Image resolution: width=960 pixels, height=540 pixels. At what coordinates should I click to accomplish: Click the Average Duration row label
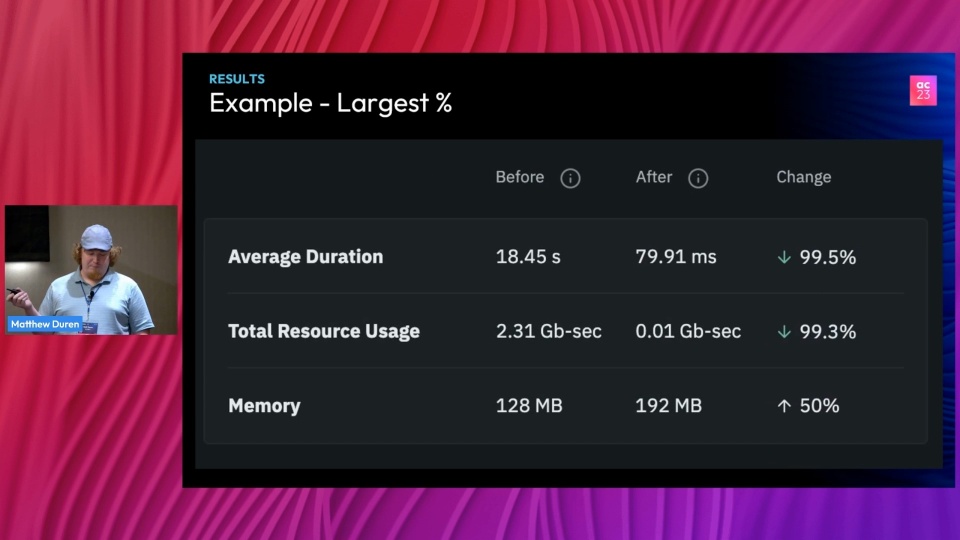pyautogui.click(x=306, y=257)
